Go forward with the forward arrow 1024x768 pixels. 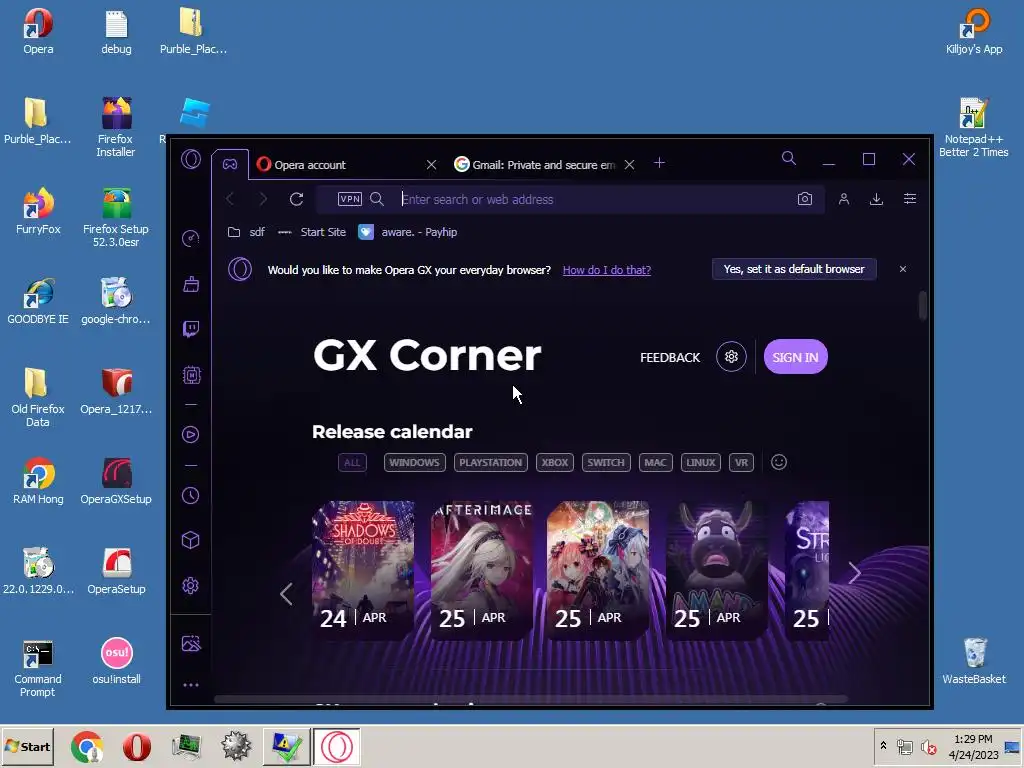263,199
